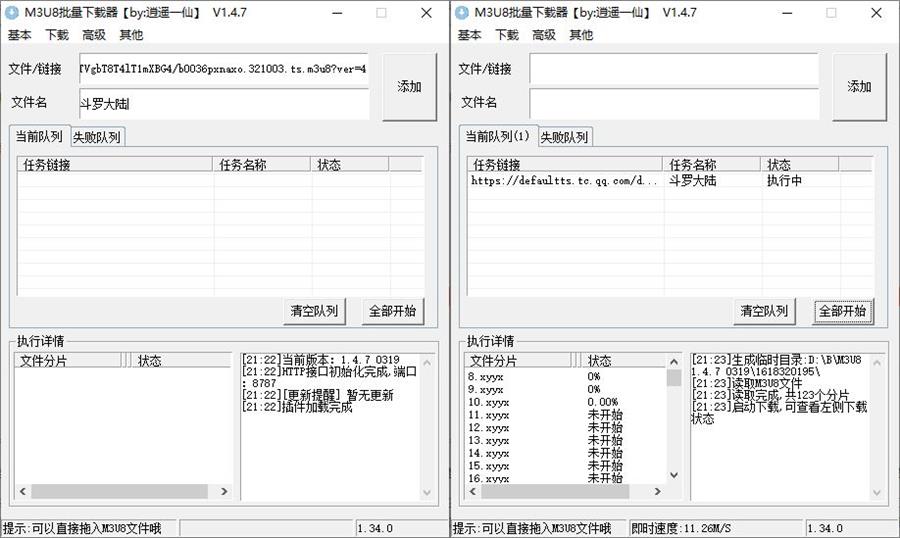
Task: Open 基本 menu in left window
Action: click(20, 35)
